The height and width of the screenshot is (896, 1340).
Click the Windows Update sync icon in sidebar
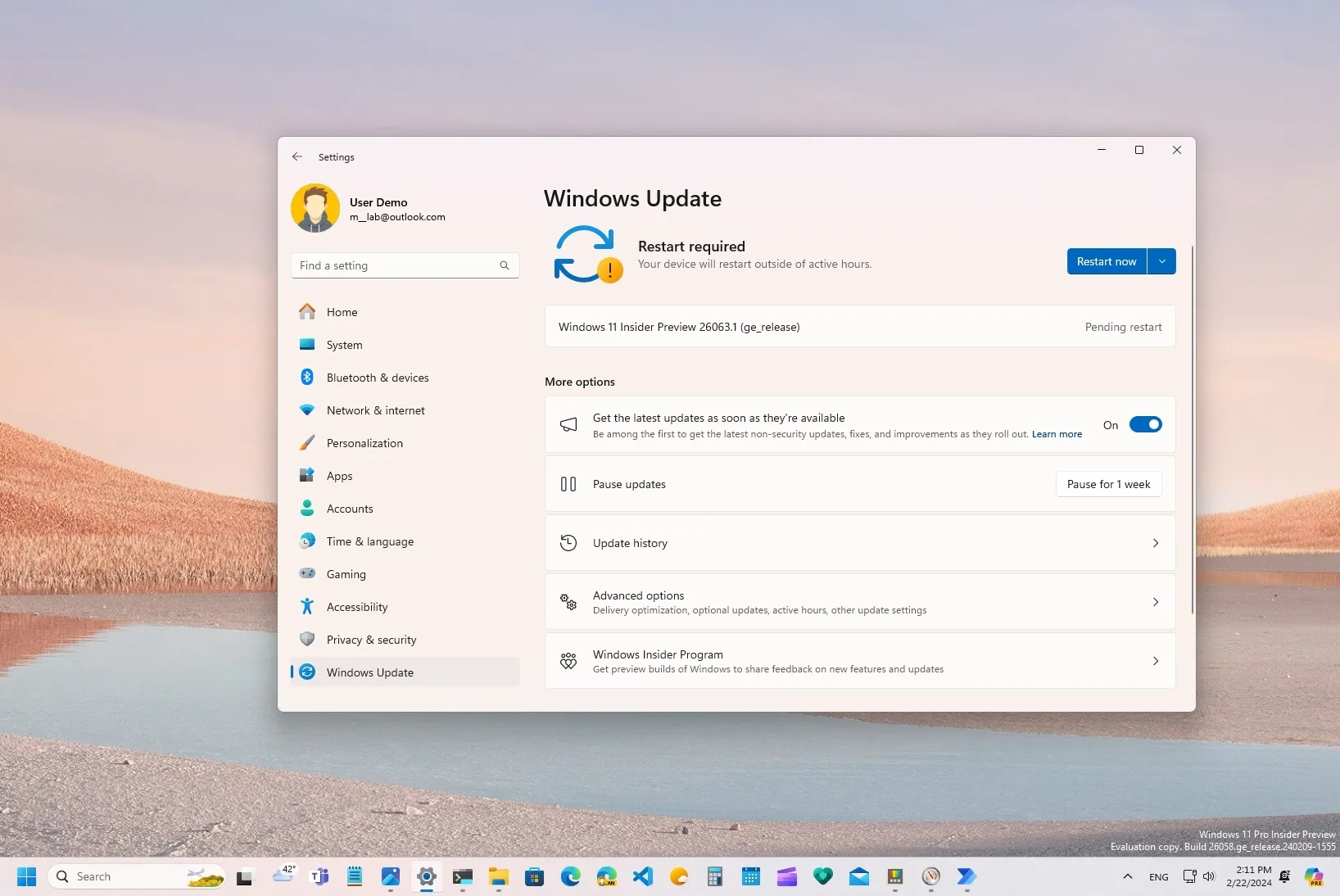tap(307, 672)
